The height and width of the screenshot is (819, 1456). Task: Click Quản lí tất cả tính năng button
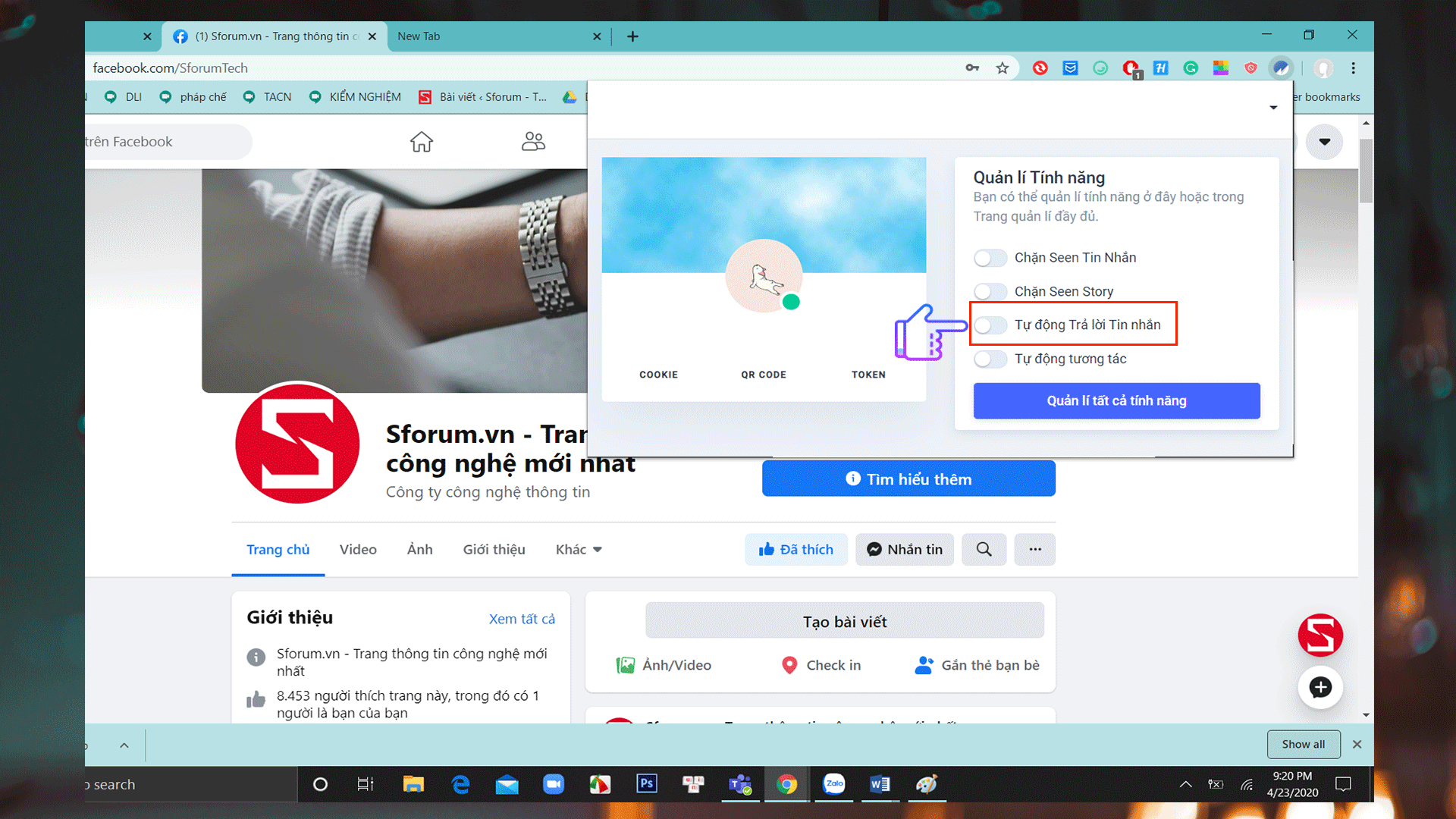pos(1117,400)
